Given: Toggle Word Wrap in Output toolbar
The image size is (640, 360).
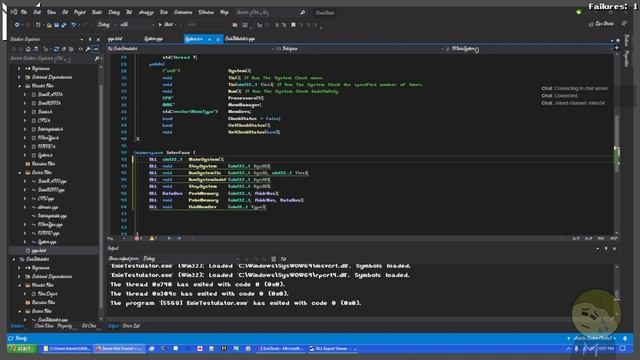Looking at the screenshot, I should click(x=283, y=259).
